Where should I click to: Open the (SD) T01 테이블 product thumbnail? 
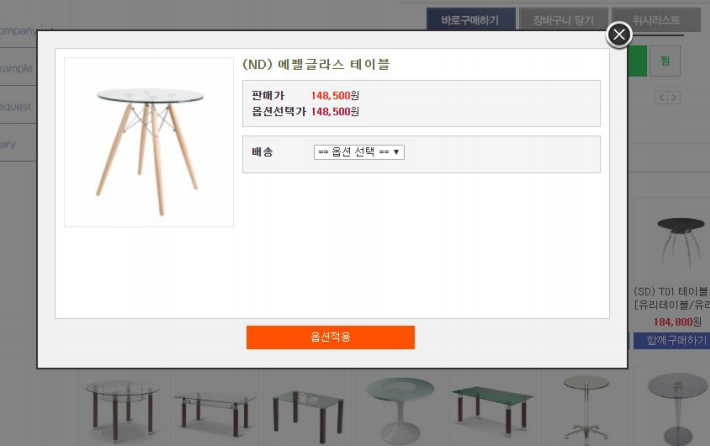tap(680, 242)
